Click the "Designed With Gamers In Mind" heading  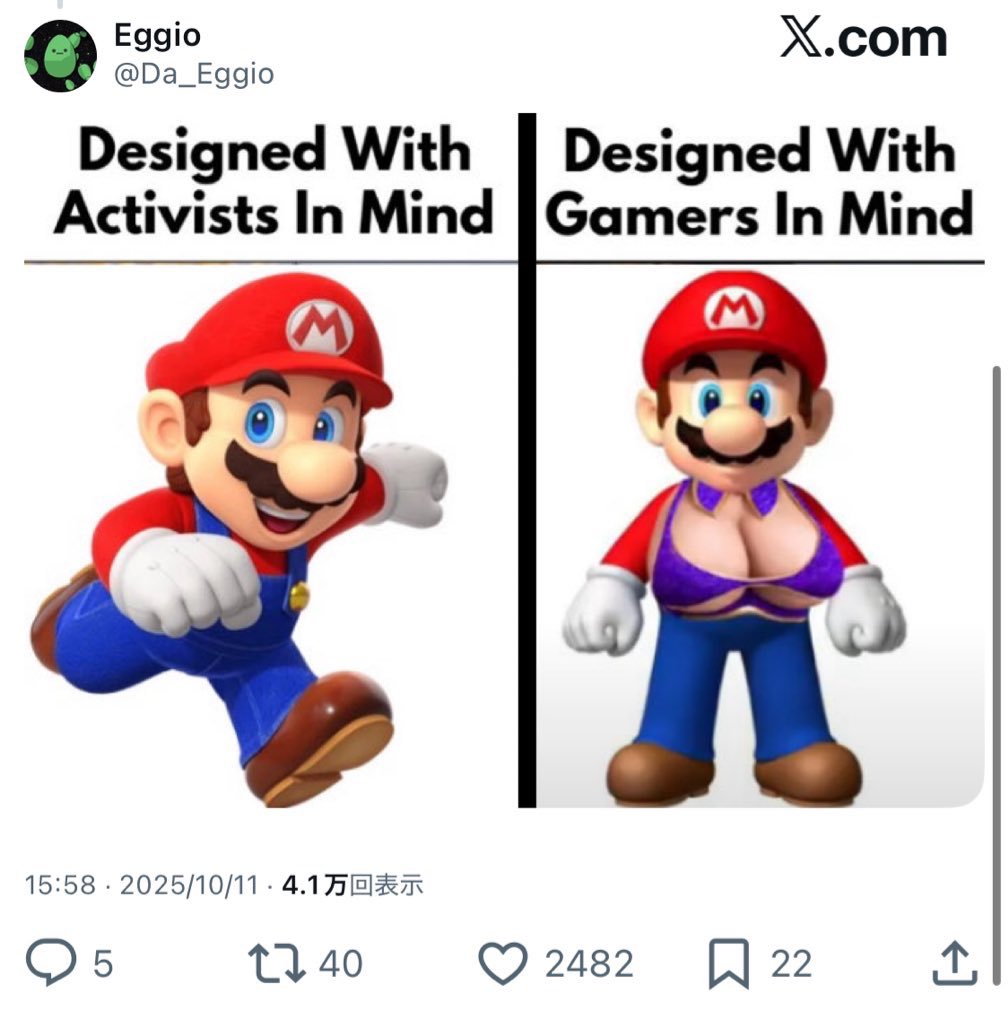tap(760, 184)
